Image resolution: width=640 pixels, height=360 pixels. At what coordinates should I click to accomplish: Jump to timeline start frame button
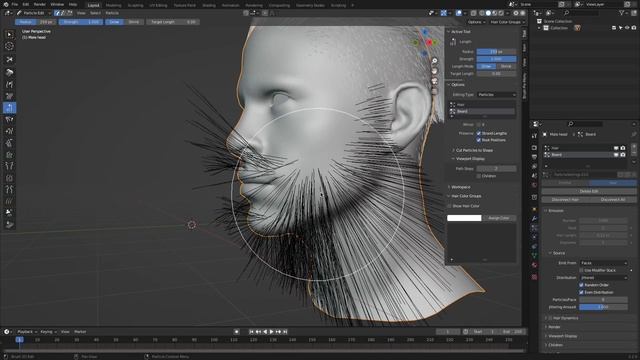tap(251, 332)
